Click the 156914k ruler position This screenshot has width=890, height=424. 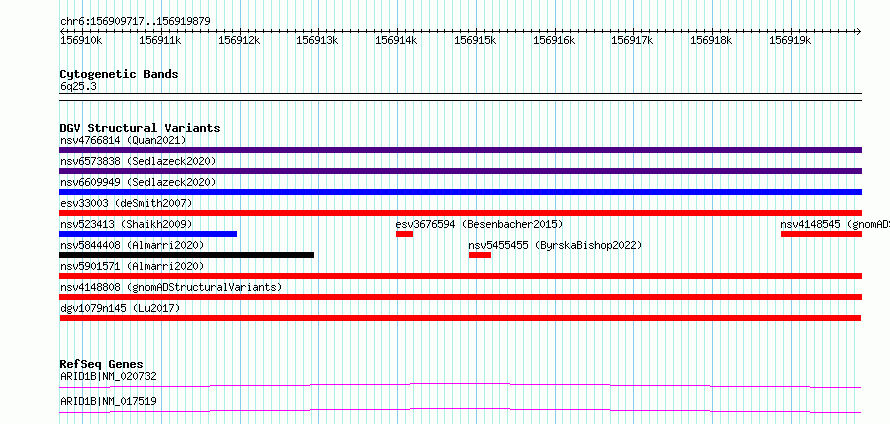point(396,40)
